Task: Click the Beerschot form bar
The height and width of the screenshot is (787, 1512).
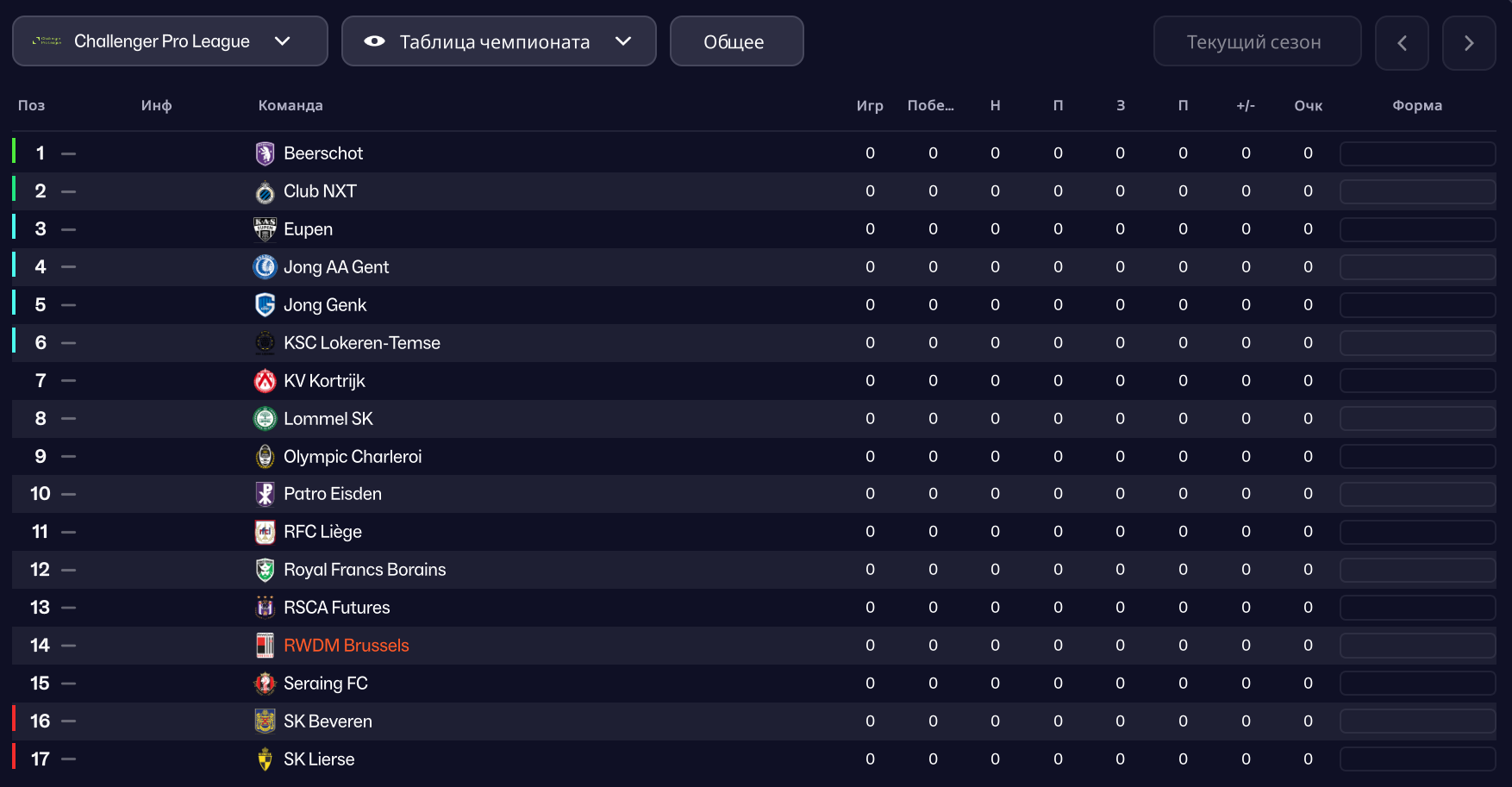Action: tap(1417, 153)
